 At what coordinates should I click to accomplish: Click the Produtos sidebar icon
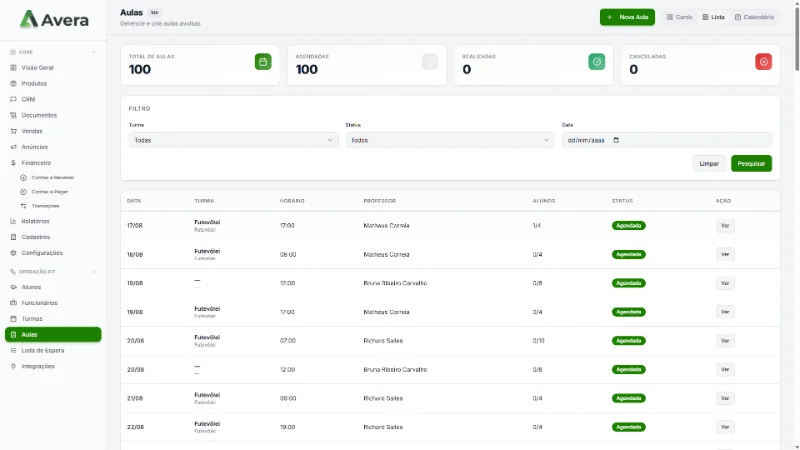coord(13,83)
